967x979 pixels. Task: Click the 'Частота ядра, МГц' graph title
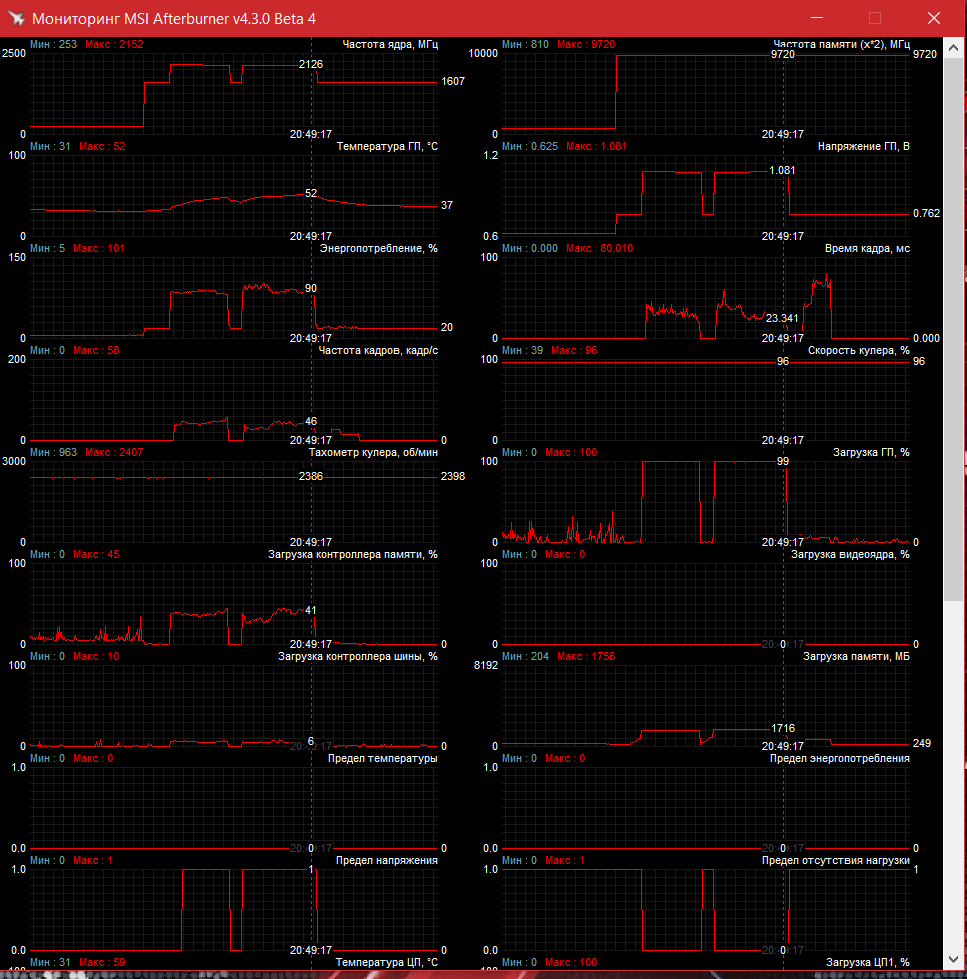coord(390,44)
